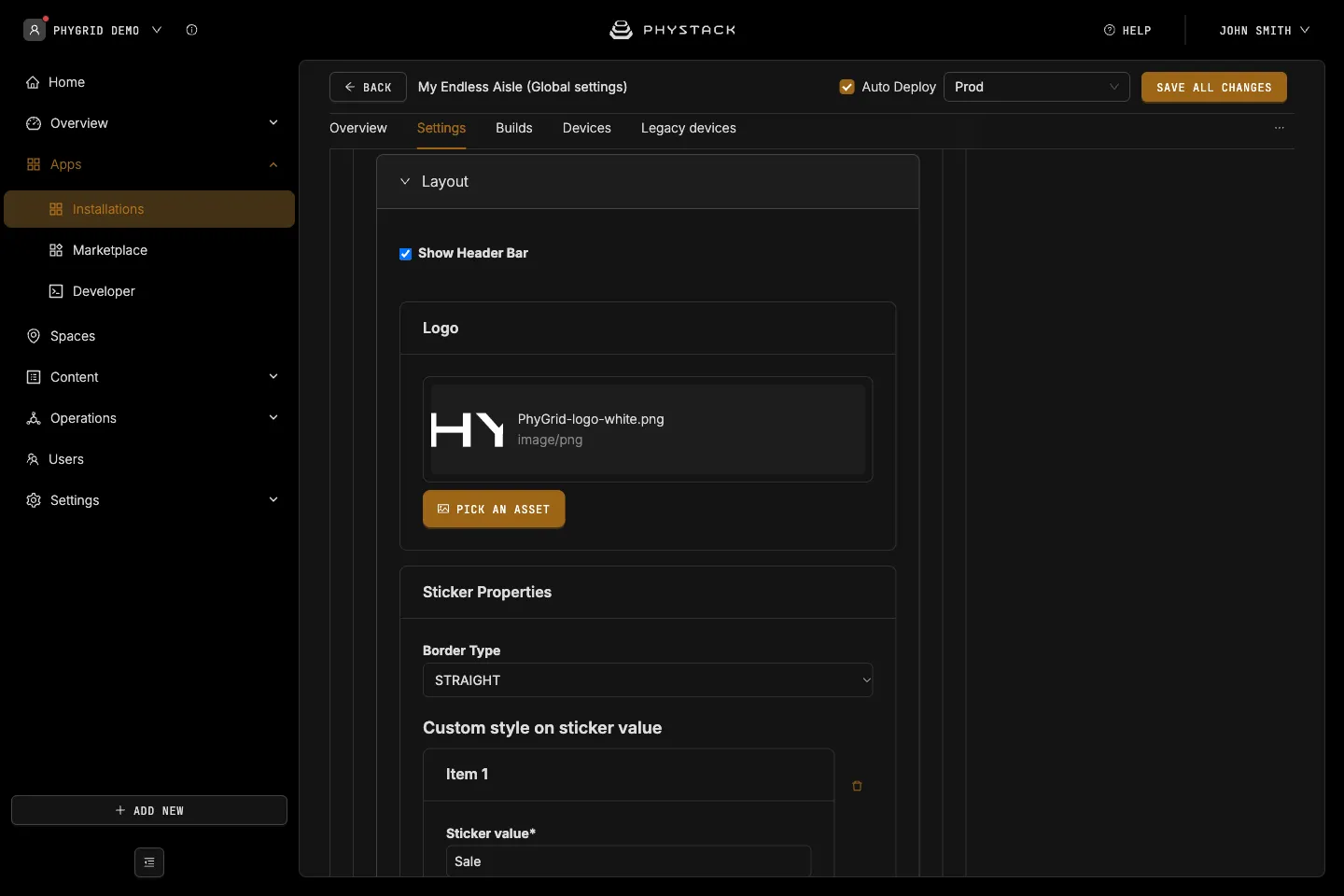Switch to the Devices tab

click(587, 128)
